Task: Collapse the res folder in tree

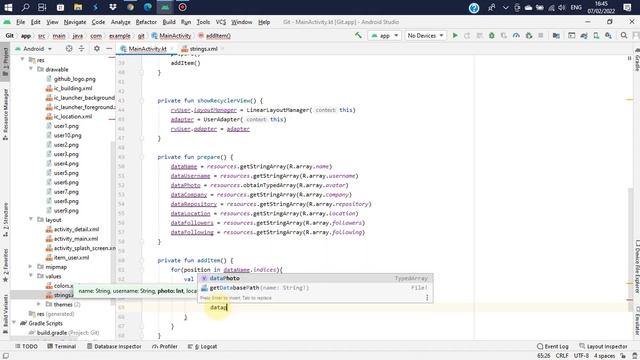Action: (x=23, y=60)
